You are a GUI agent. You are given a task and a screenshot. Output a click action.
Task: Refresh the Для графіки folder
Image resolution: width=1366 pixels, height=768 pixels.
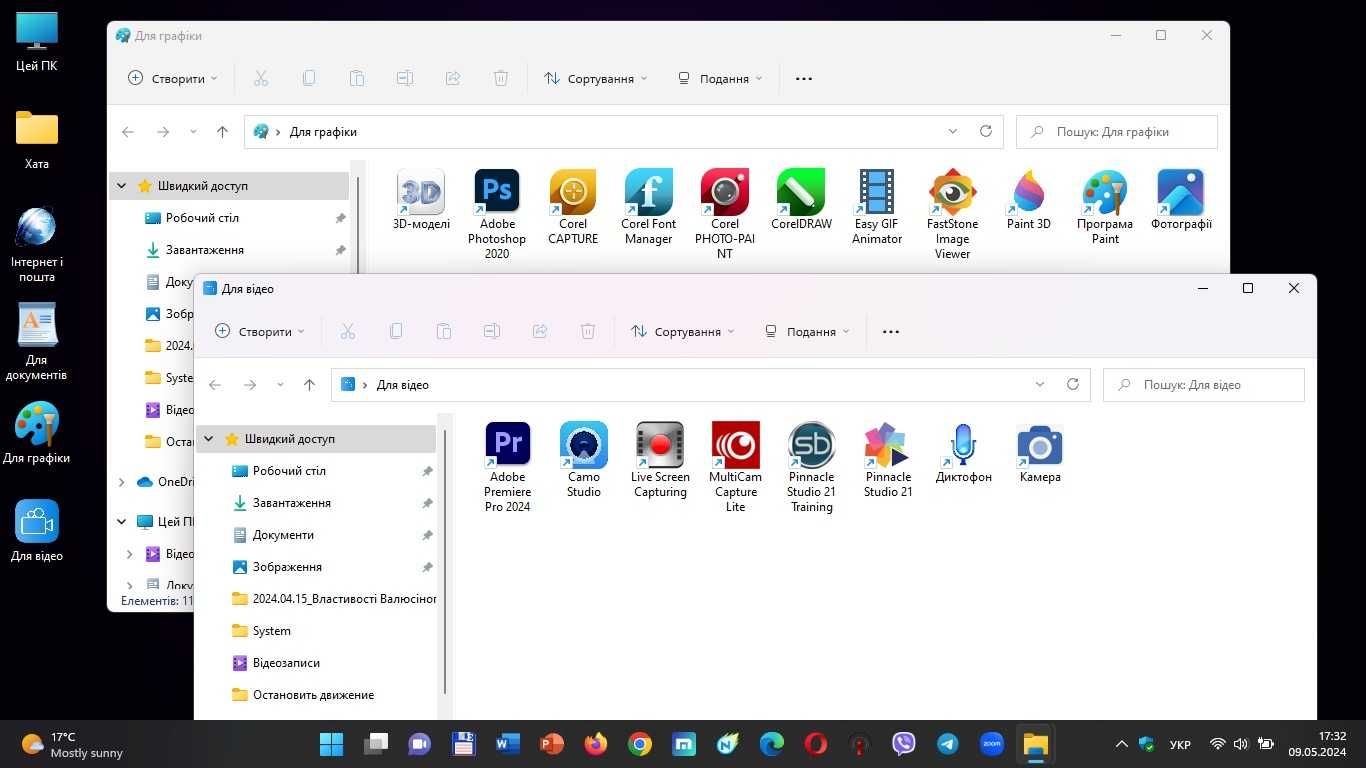(986, 131)
